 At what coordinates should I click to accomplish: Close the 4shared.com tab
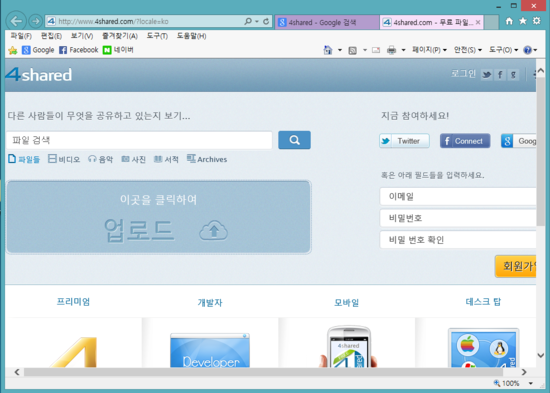click(478, 22)
